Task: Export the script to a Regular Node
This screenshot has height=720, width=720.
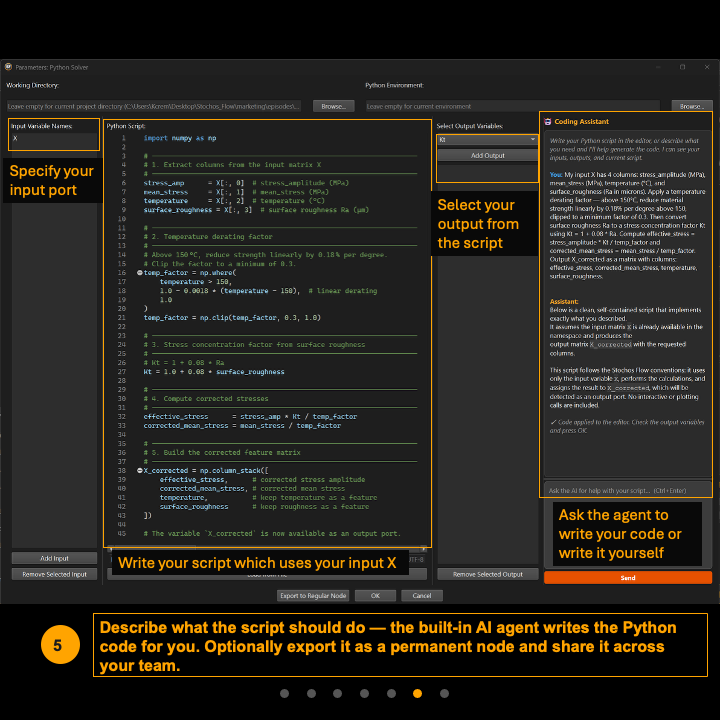Action: click(x=314, y=595)
